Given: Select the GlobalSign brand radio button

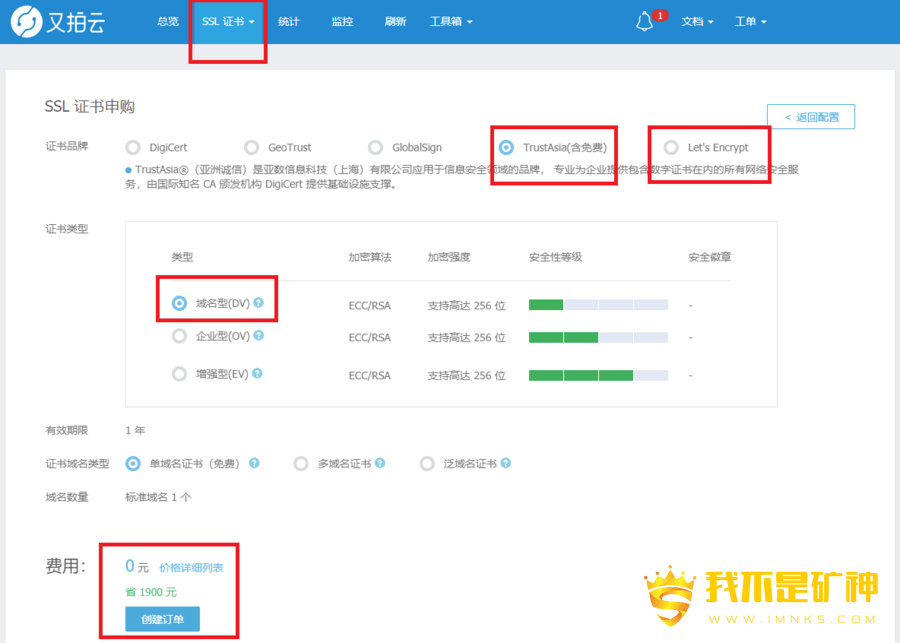Looking at the screenshot, I should coord(375,148).
